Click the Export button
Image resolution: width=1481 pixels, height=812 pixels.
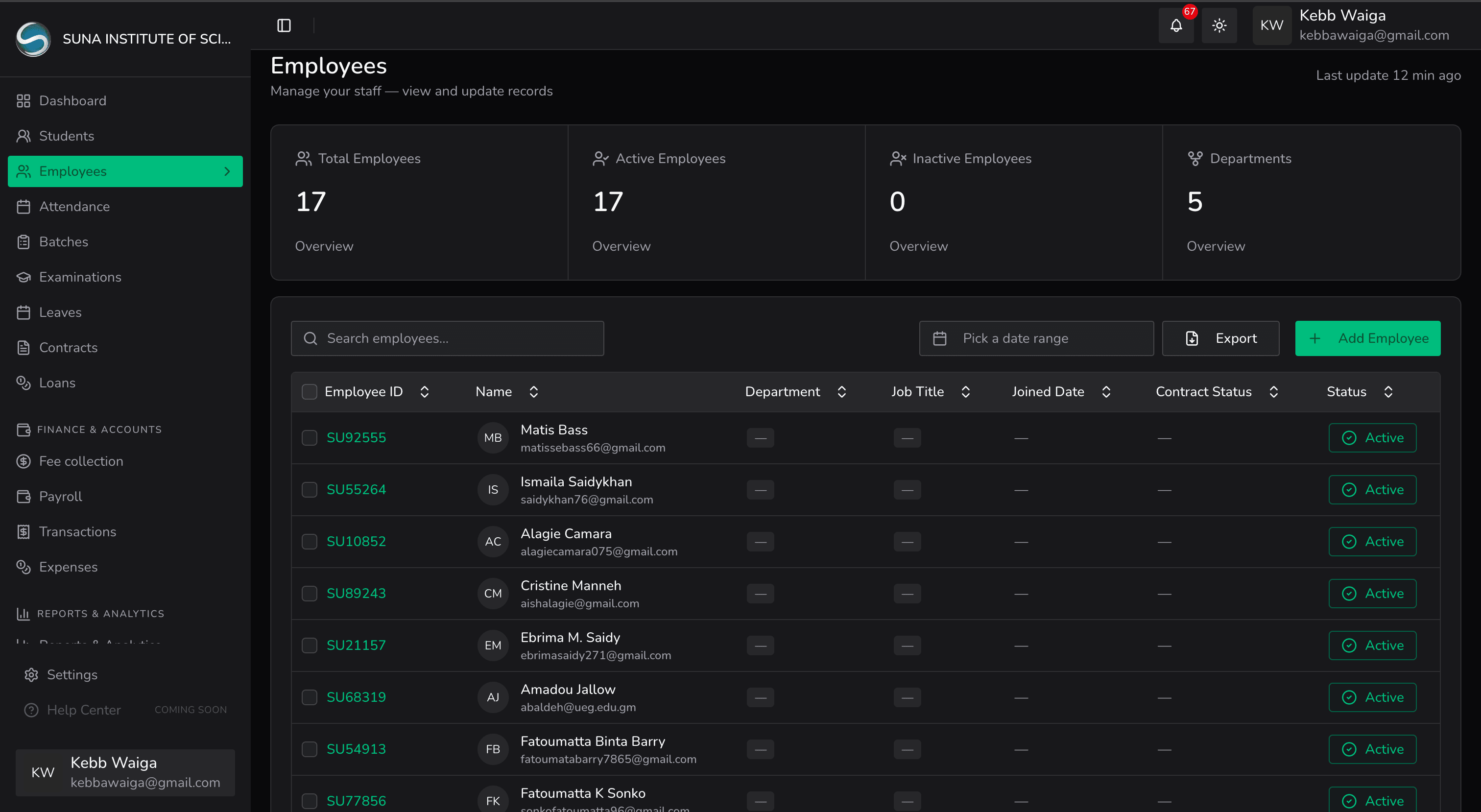[1220, 338]
